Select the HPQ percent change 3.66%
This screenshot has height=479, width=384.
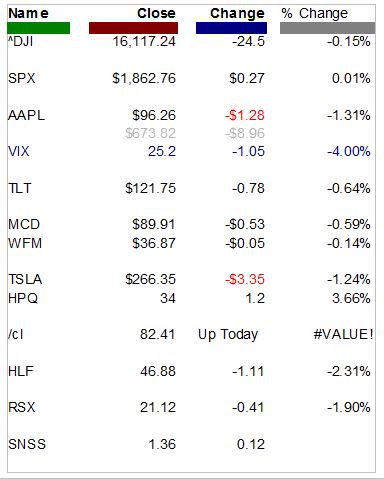(351, 298)
